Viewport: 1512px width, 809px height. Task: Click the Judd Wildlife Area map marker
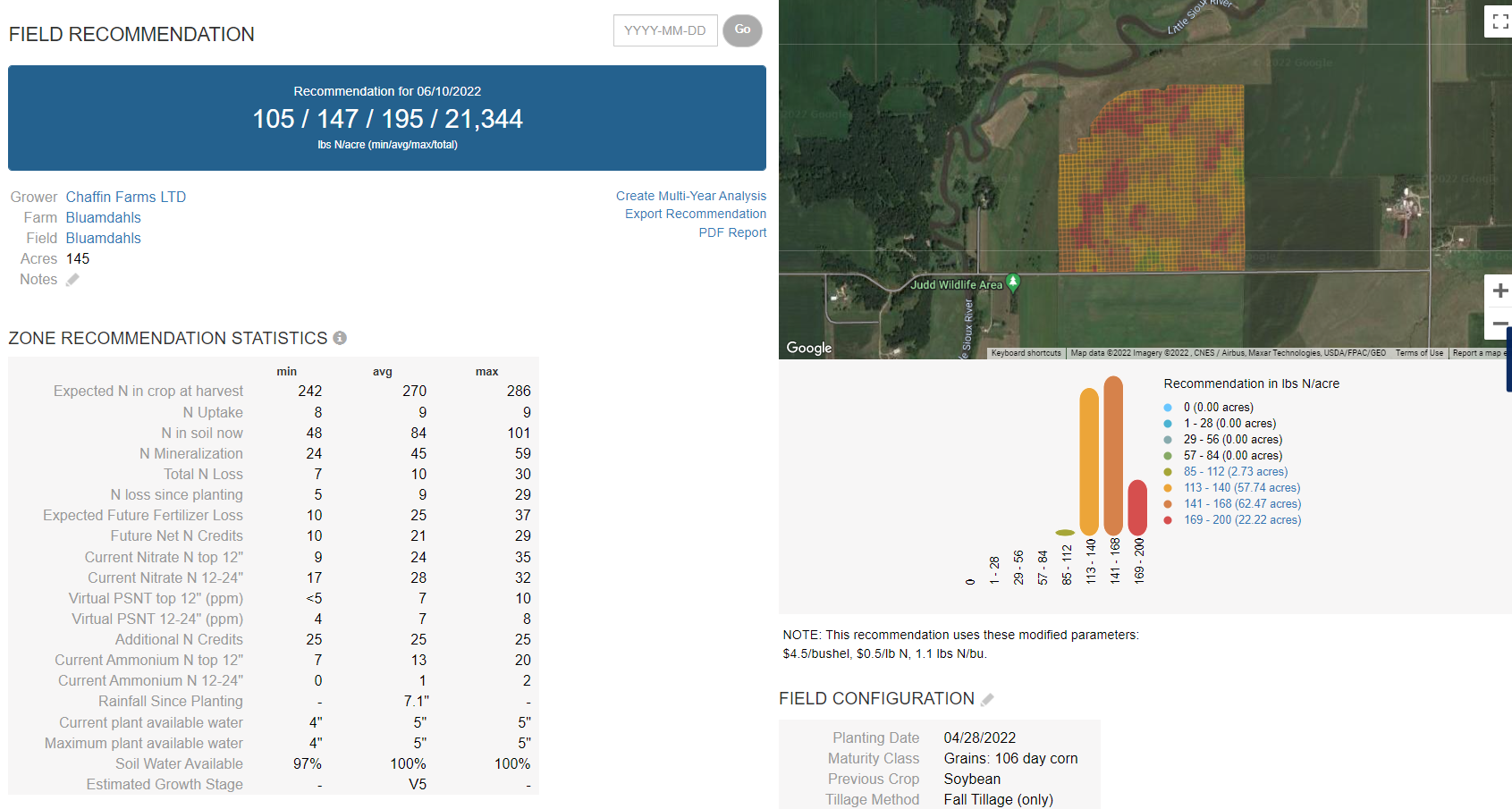(x=1013, y=282)
